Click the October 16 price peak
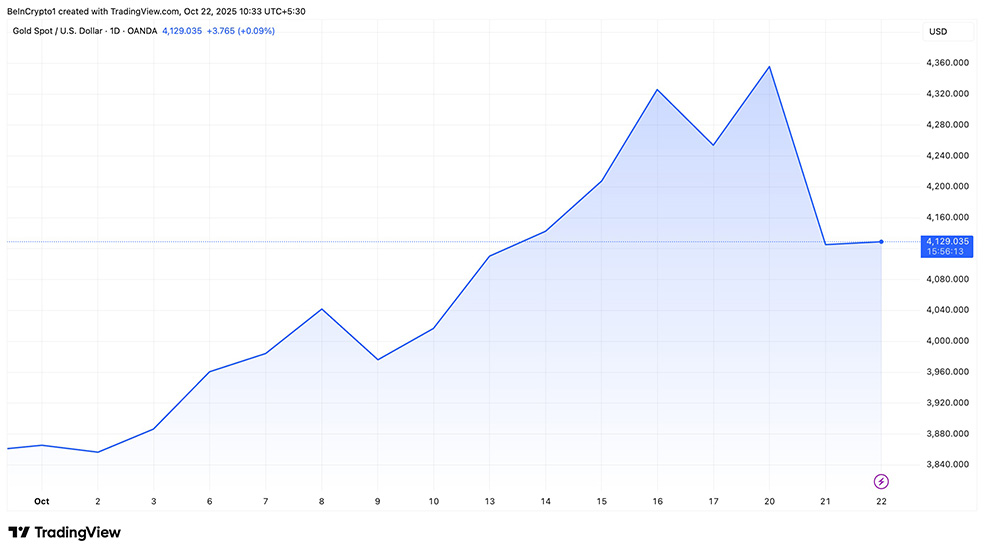Viewport: 984px width, 554px height. click(657, 90)
